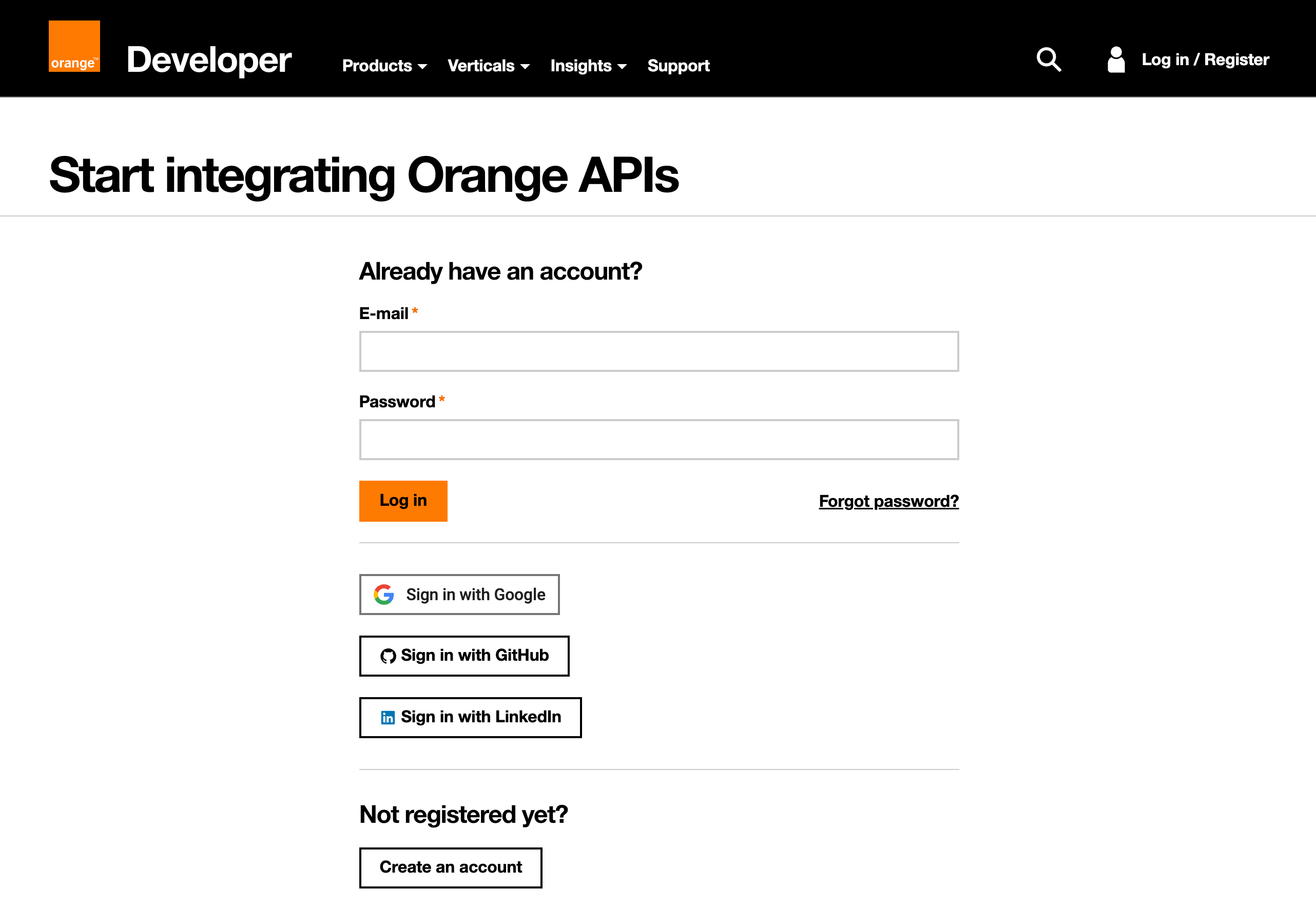Click the user profile icon in the header
The width and height of the screenshot is (1316, 909).
tap(1115, 59)
